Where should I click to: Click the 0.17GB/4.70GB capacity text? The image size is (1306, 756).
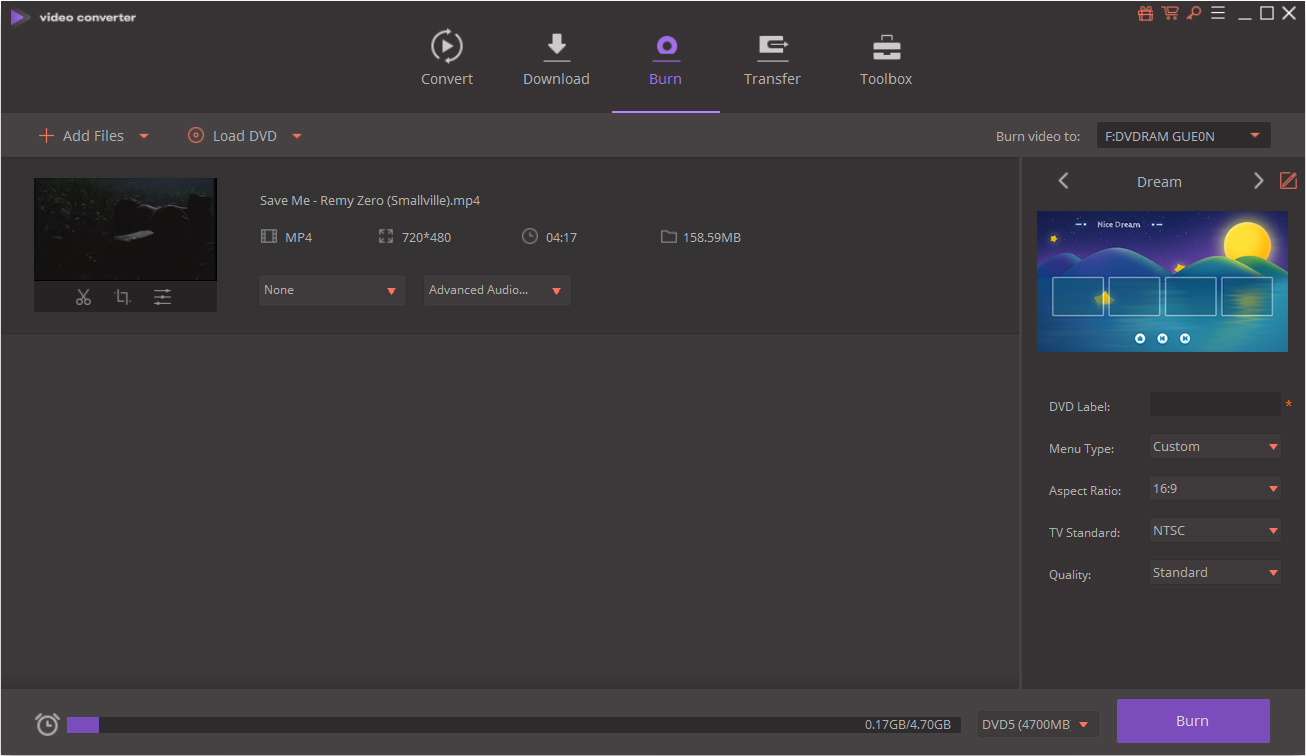click(909, 725)
